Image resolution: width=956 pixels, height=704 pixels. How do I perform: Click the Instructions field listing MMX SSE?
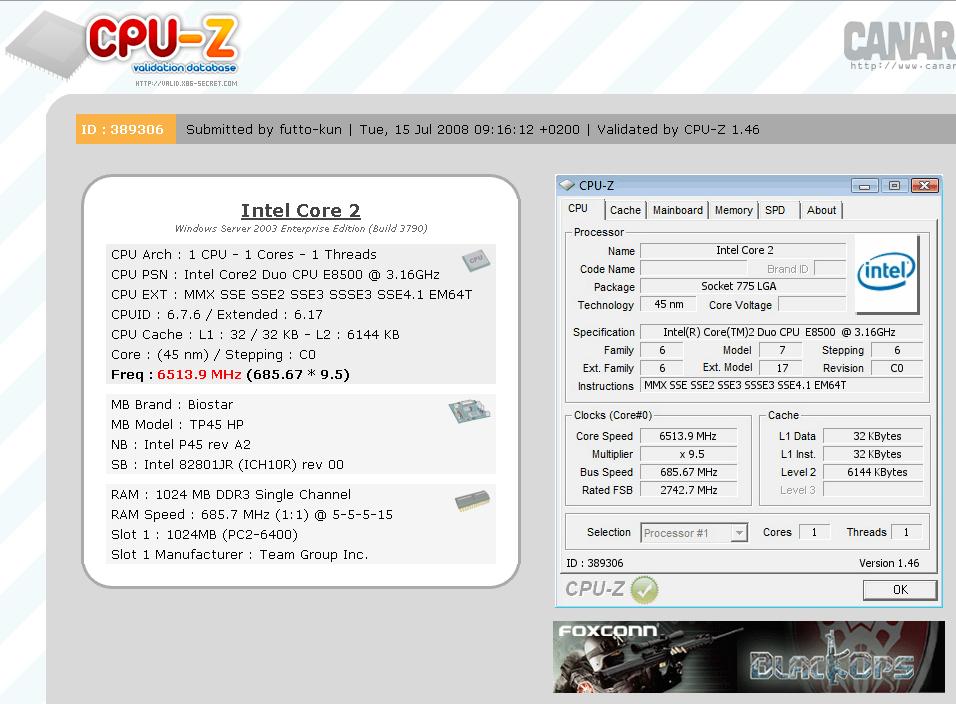[x=781, y=385]
